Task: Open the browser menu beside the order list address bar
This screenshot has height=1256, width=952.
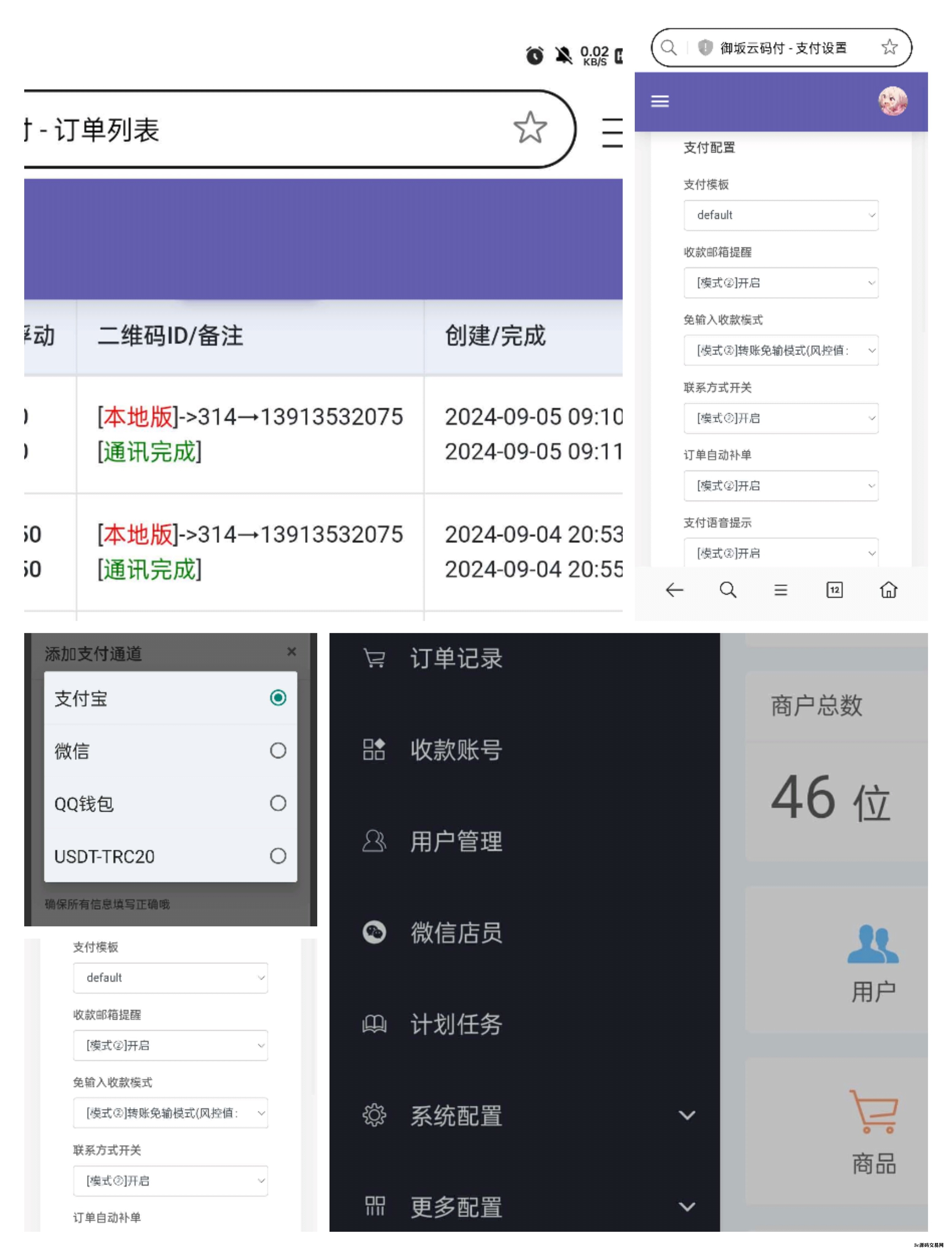Action: [612, 132]
